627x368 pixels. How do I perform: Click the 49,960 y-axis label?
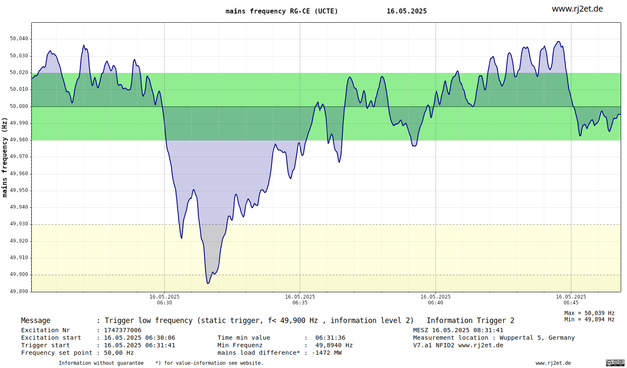tap(20, 174)
